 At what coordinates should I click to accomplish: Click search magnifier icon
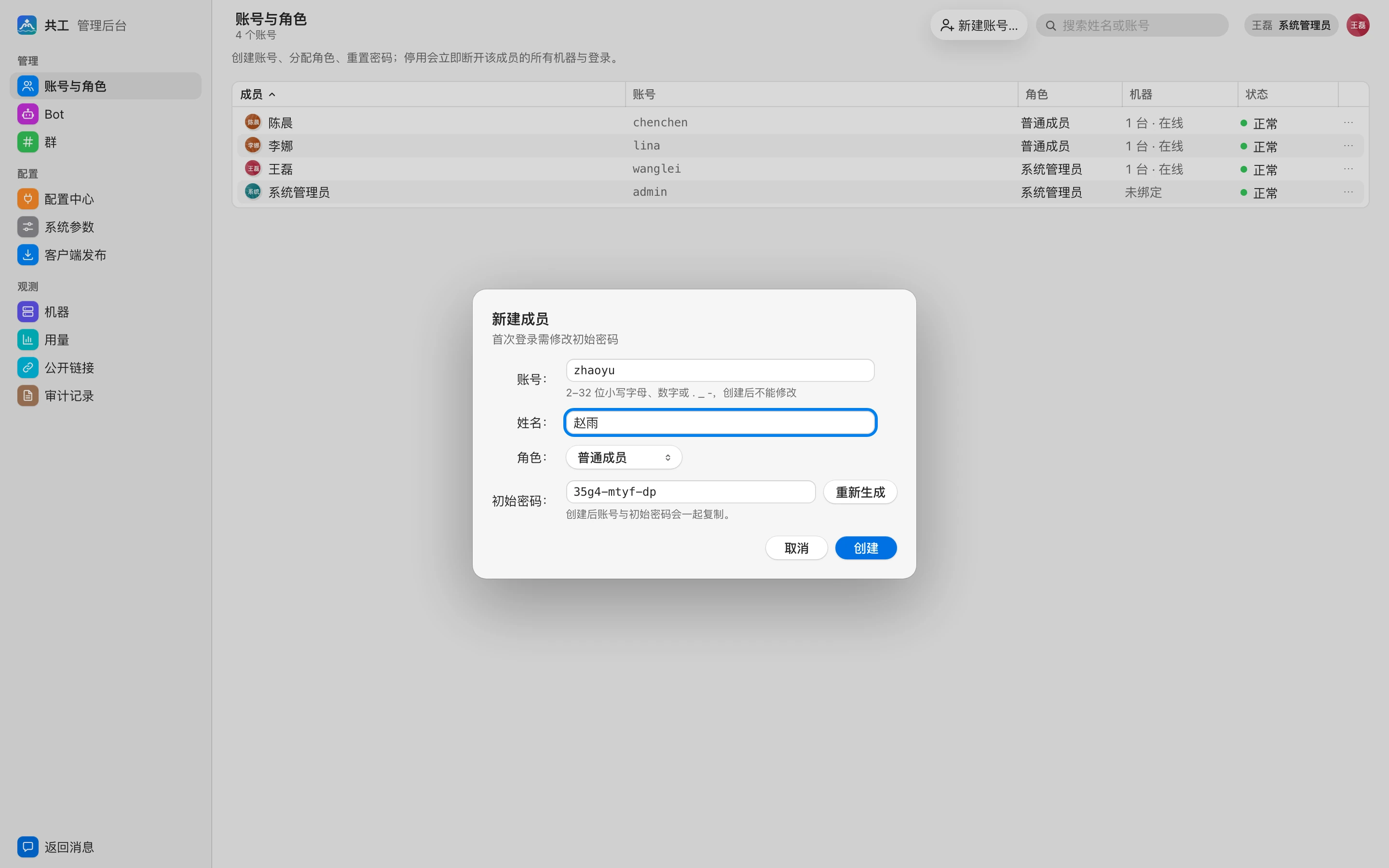(x=1050, y=26)
